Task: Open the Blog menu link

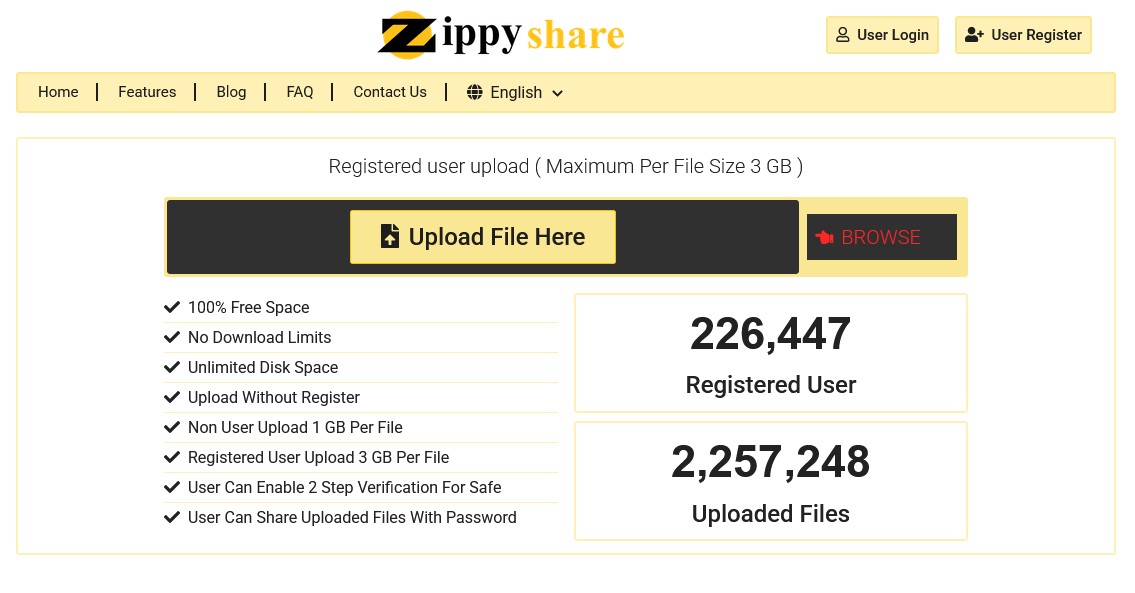Action: coord(231,92)
